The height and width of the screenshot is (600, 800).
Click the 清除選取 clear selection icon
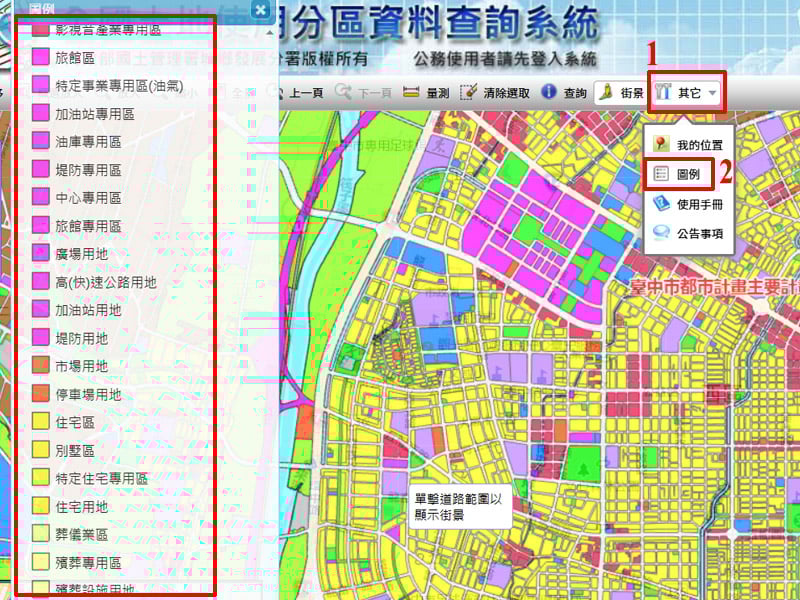click(x=468, y=93)
